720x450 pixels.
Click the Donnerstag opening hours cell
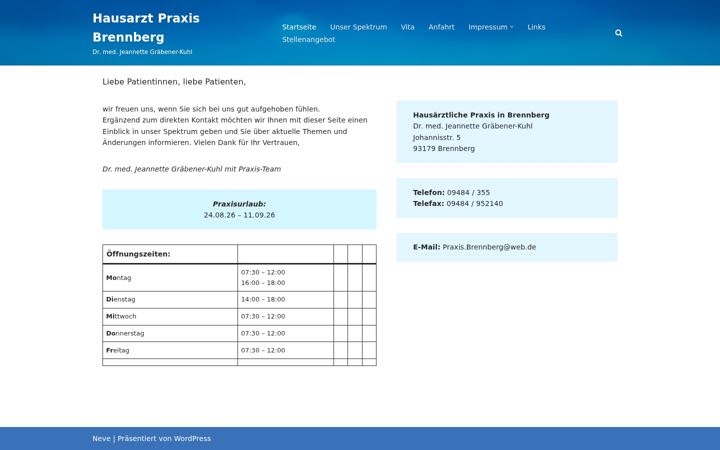tap(285, 333)
